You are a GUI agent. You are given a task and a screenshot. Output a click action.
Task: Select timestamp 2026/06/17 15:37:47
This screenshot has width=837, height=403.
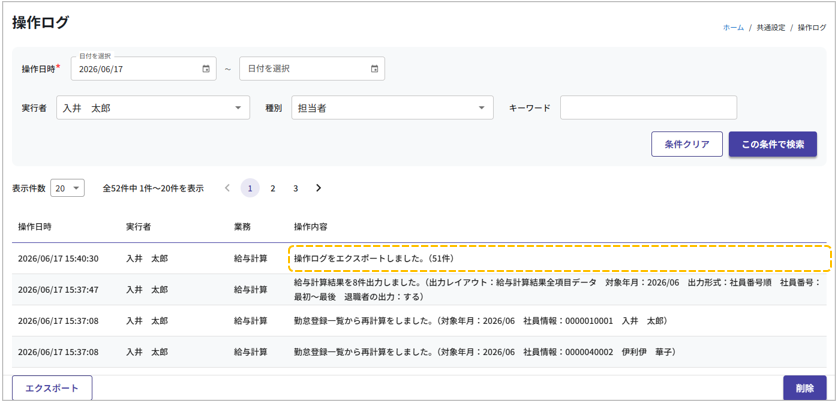pyautogui.click(x=58, y=290)
